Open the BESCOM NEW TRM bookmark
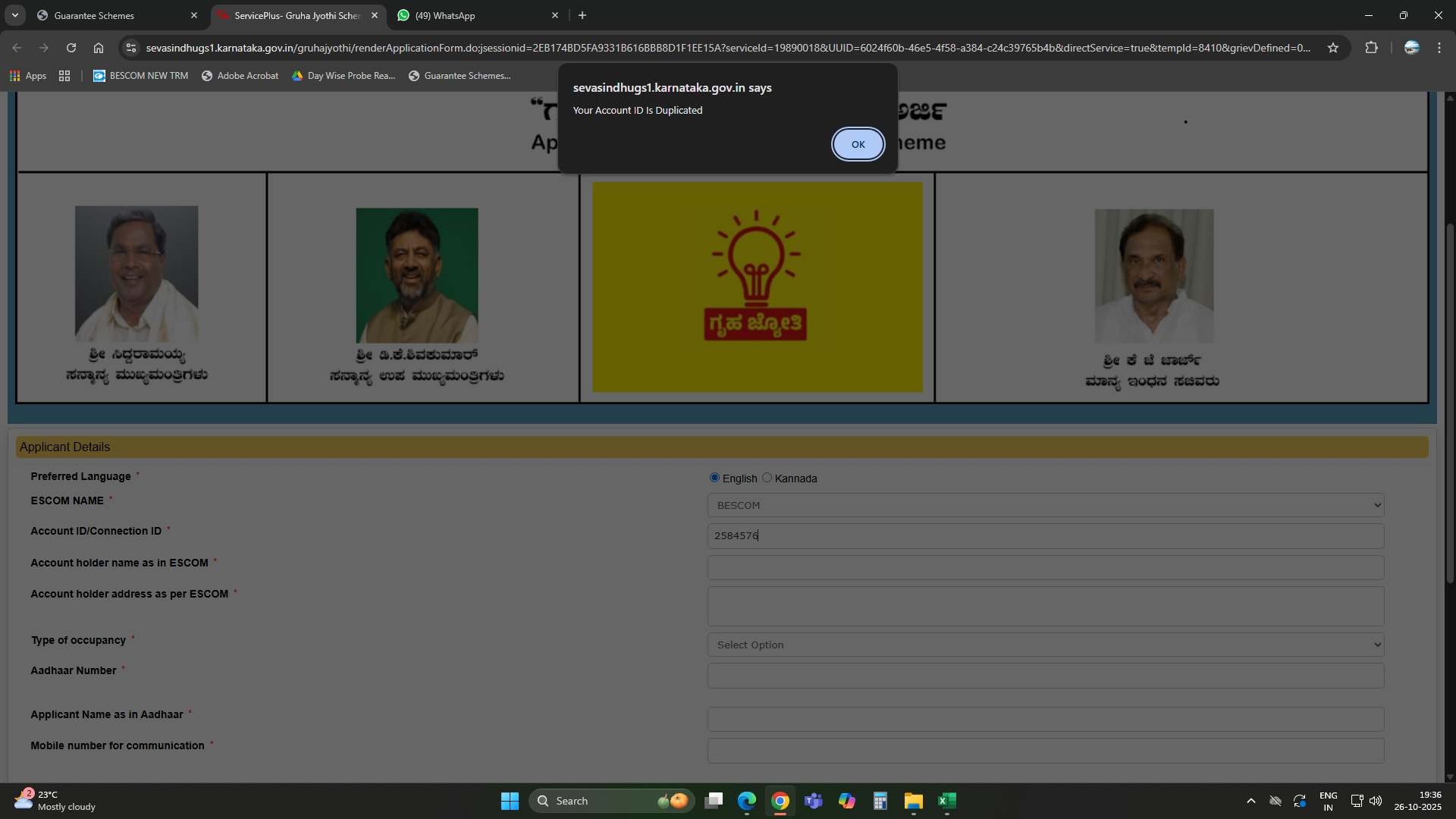Image resolution: width=1456 pixels, height=819 pixels. coord(141,76)
